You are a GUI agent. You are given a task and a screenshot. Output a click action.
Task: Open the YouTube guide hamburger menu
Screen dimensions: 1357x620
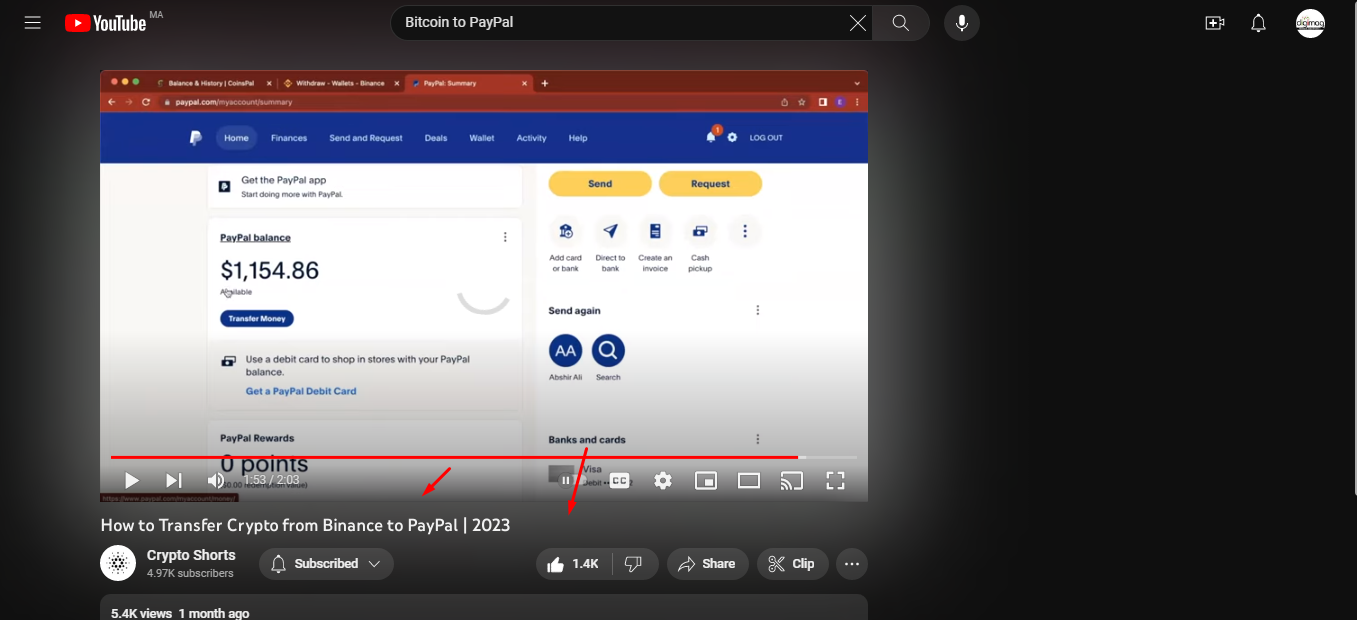(32, 23)
